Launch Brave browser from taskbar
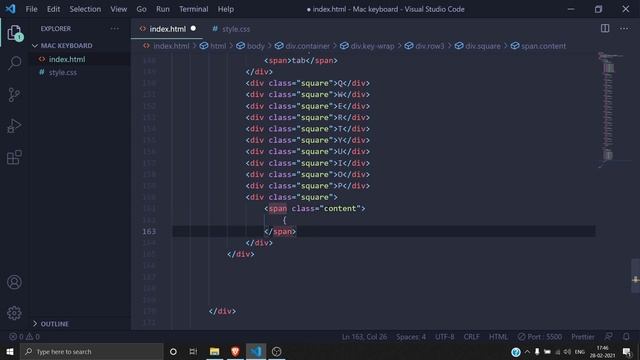This screenshot has height=360, width=640. point(235,351)
